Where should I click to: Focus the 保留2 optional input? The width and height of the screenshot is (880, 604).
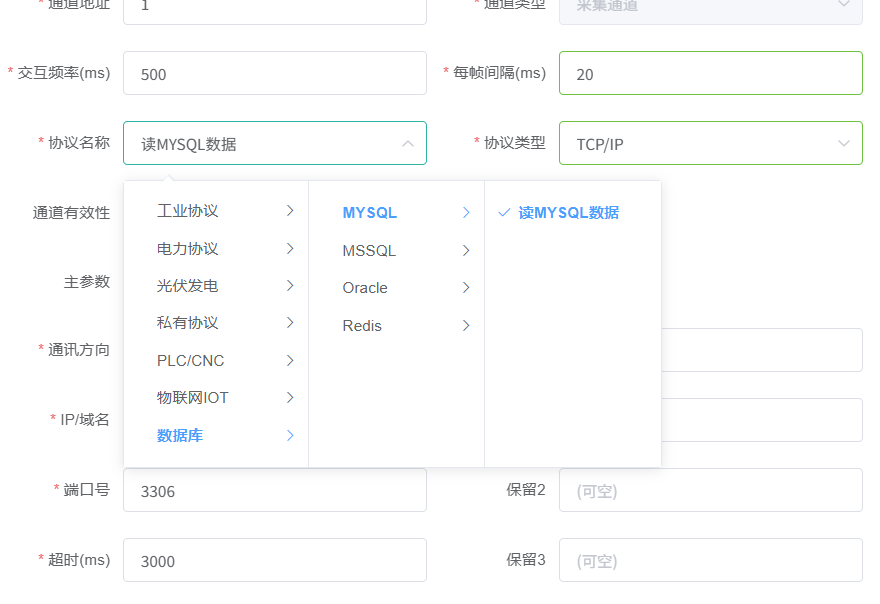click(710, 490)
